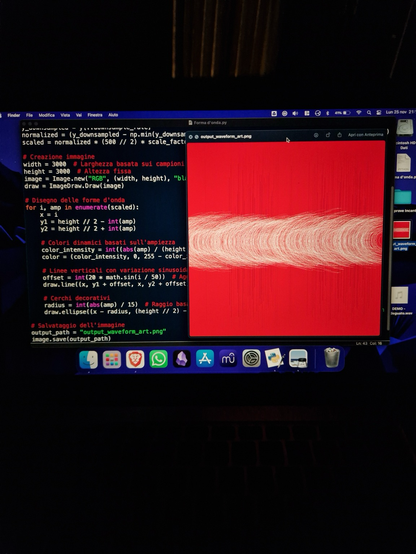Open WhatsApp from the dock
Screen dimensions: 416x554
(158, 359)
